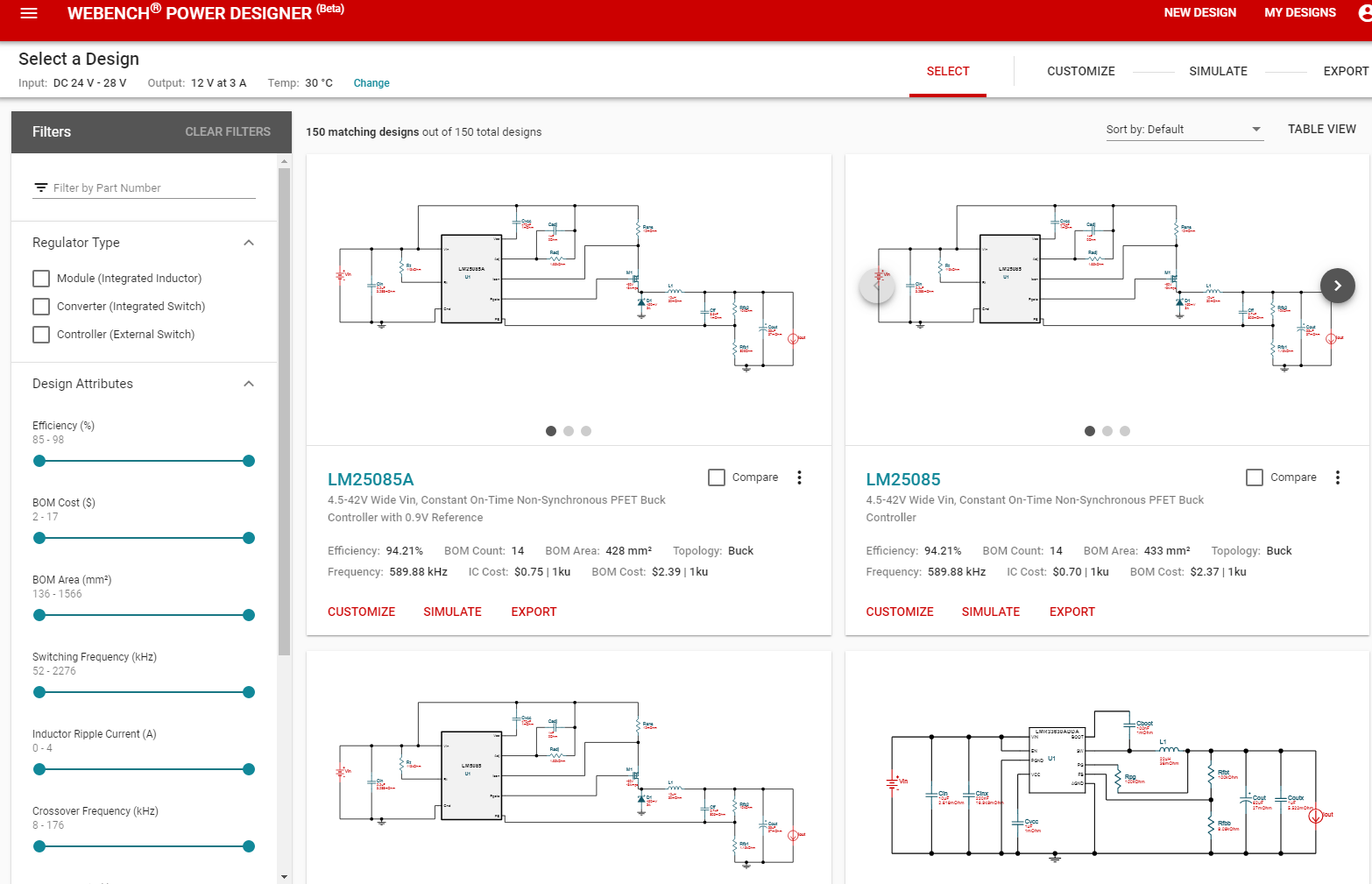The height and width of the screenshot is (884, 1372).
Task: Click the filter icon beside Part Number field
Action: pos(40,187)
